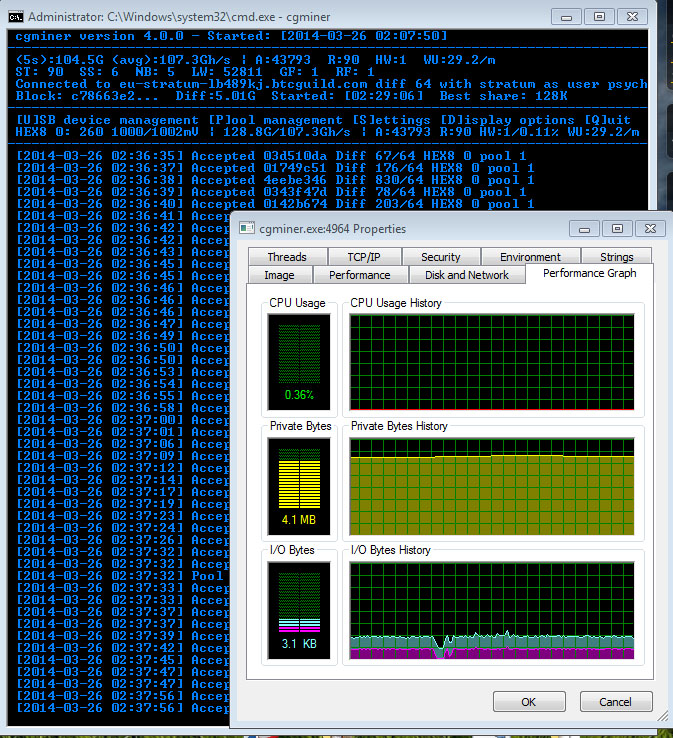Click the 'ST: 90 SS: 6' stats line
The height and width of the screenshot is (738, 673).
[x=195, y=72]
